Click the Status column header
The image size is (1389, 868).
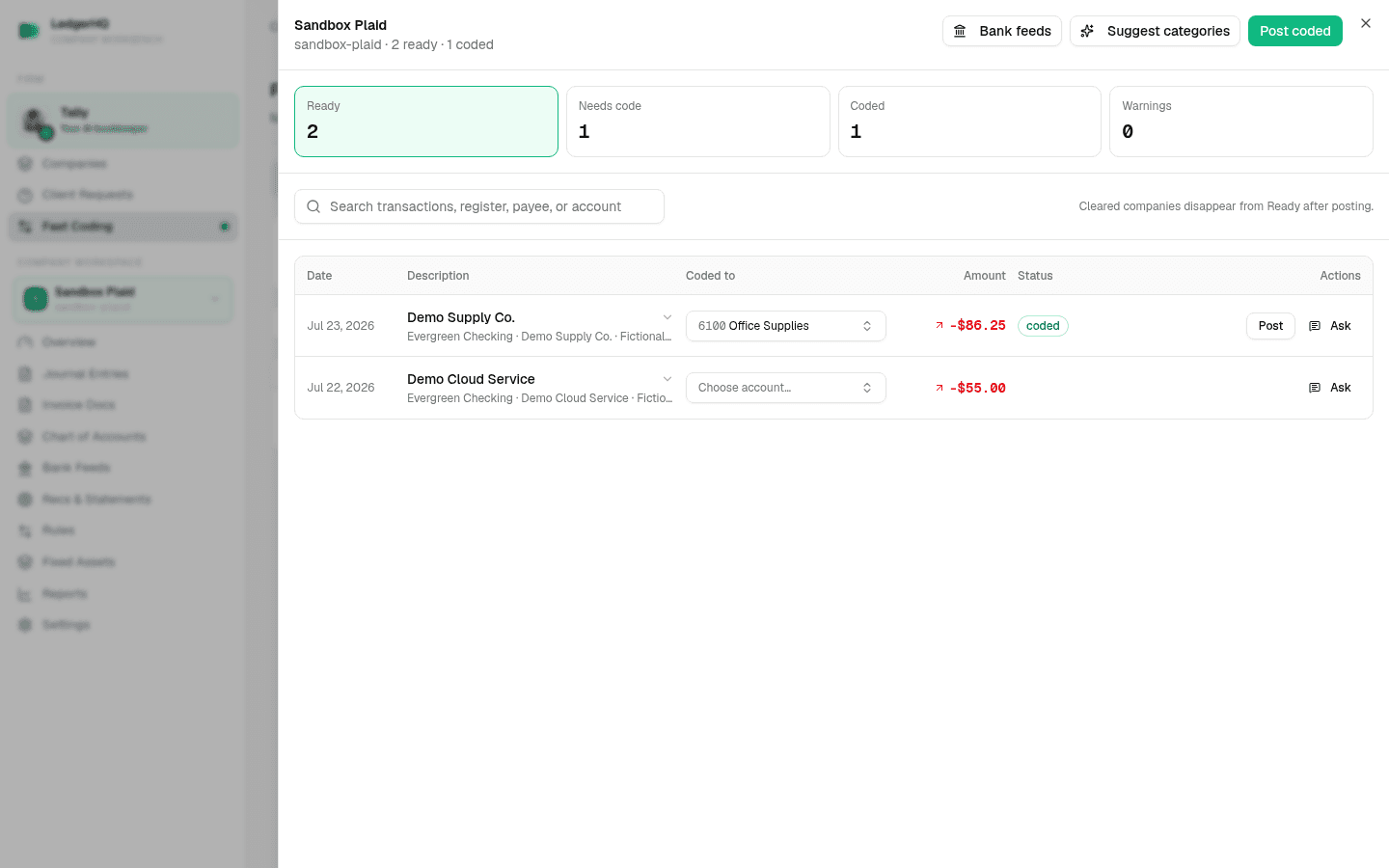coord(1035,276)
